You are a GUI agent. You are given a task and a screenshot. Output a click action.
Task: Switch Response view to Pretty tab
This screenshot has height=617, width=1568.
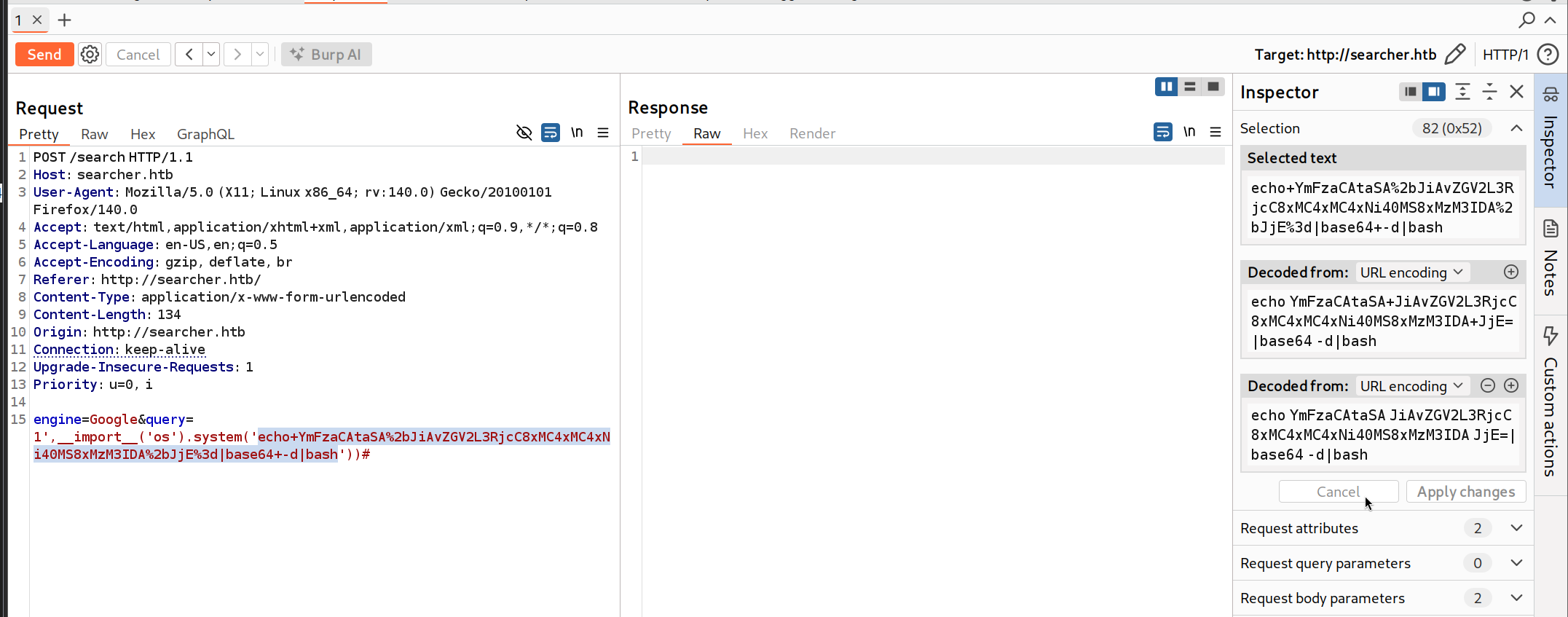coord(651,133)
